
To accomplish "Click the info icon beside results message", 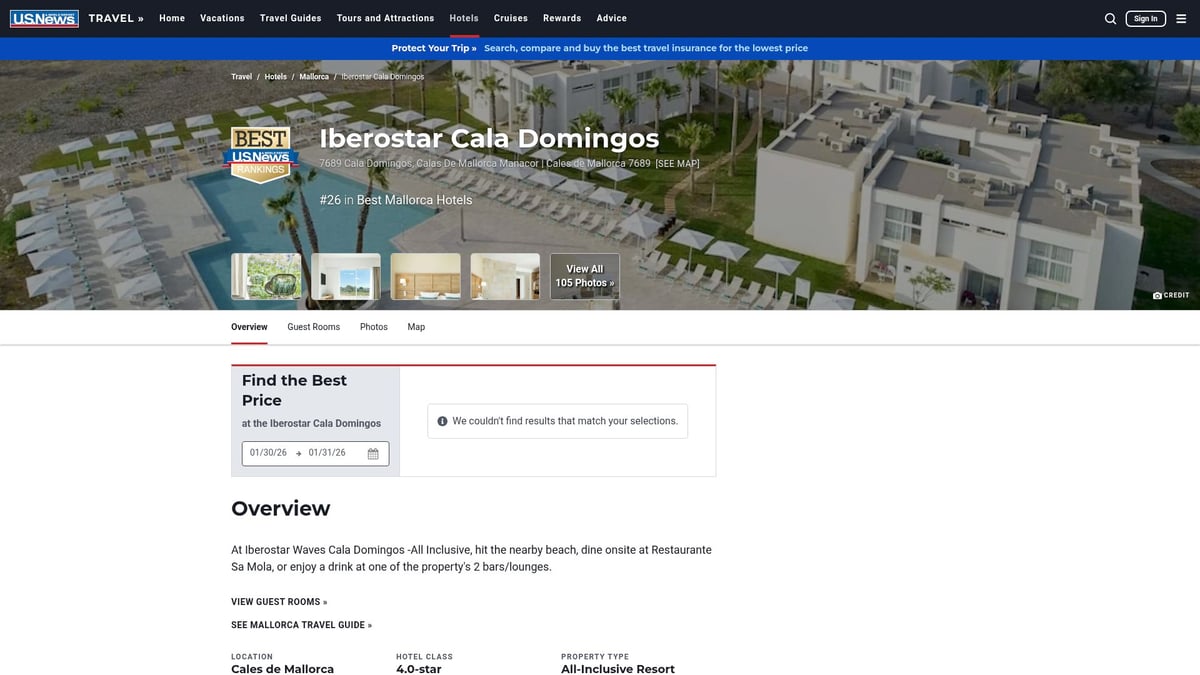I will tap(442, 420).
